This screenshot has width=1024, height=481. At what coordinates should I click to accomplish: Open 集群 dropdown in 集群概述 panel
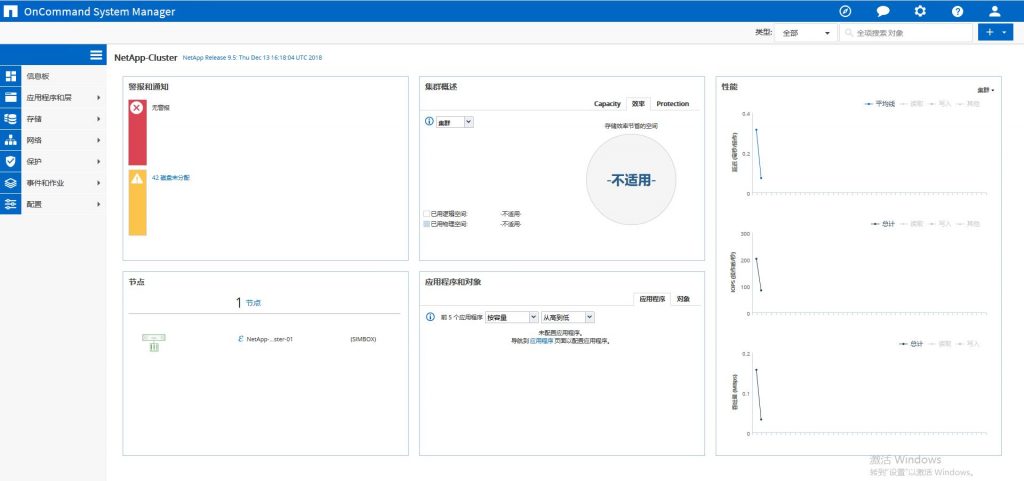coord(455,122)
